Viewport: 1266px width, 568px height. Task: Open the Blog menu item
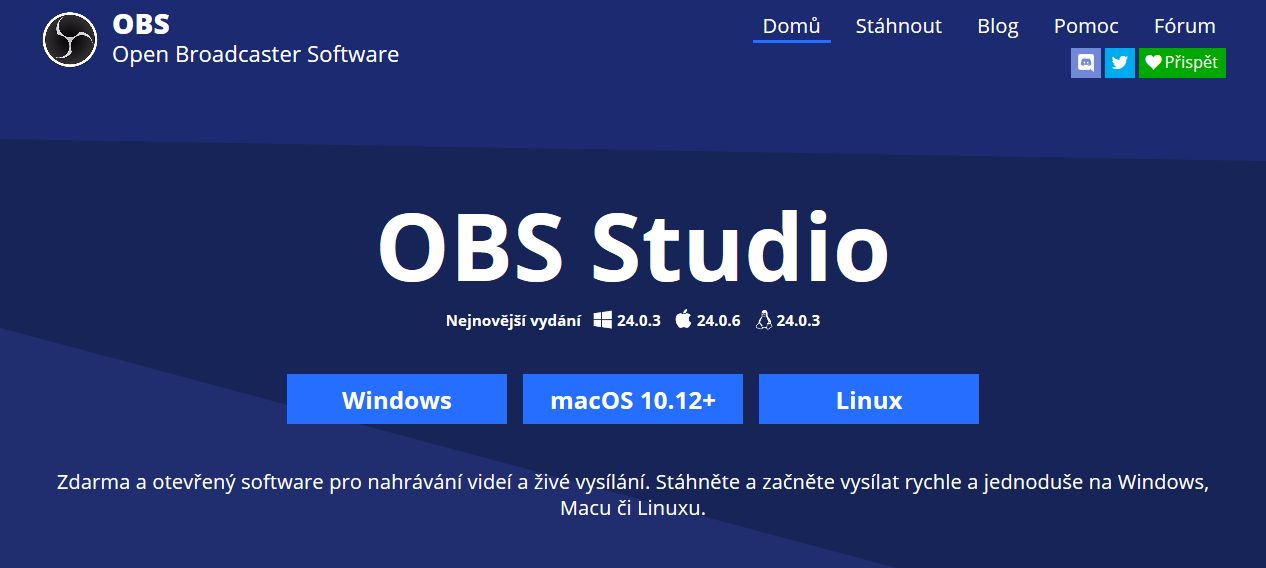click(998, 26)
